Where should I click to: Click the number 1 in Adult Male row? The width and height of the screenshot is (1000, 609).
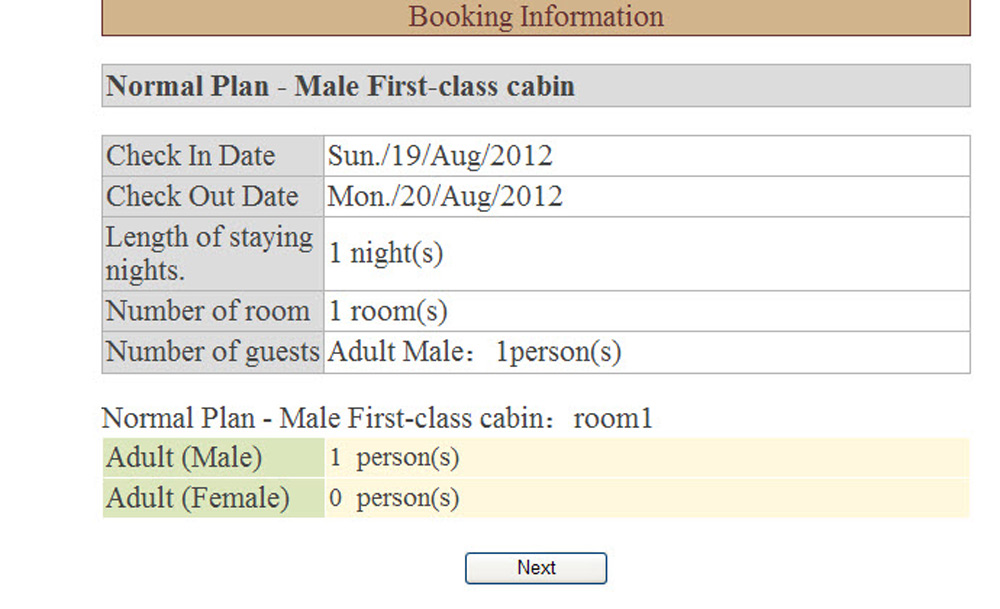point(335,457)
